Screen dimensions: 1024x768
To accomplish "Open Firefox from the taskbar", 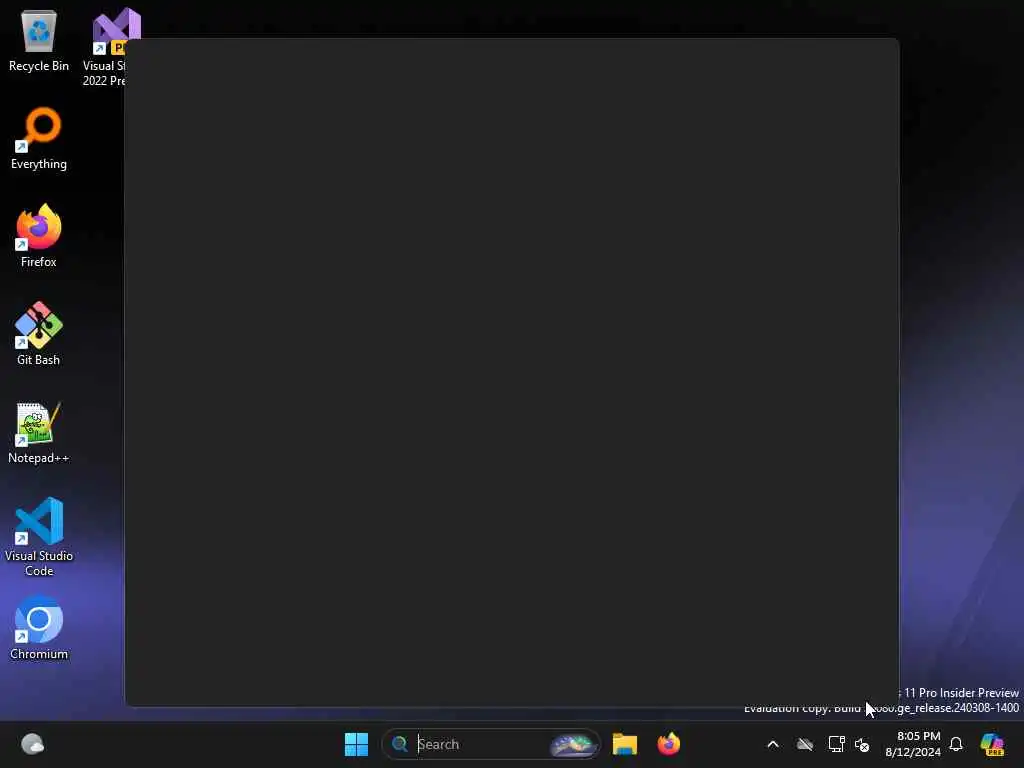I will tap(669, 744).
